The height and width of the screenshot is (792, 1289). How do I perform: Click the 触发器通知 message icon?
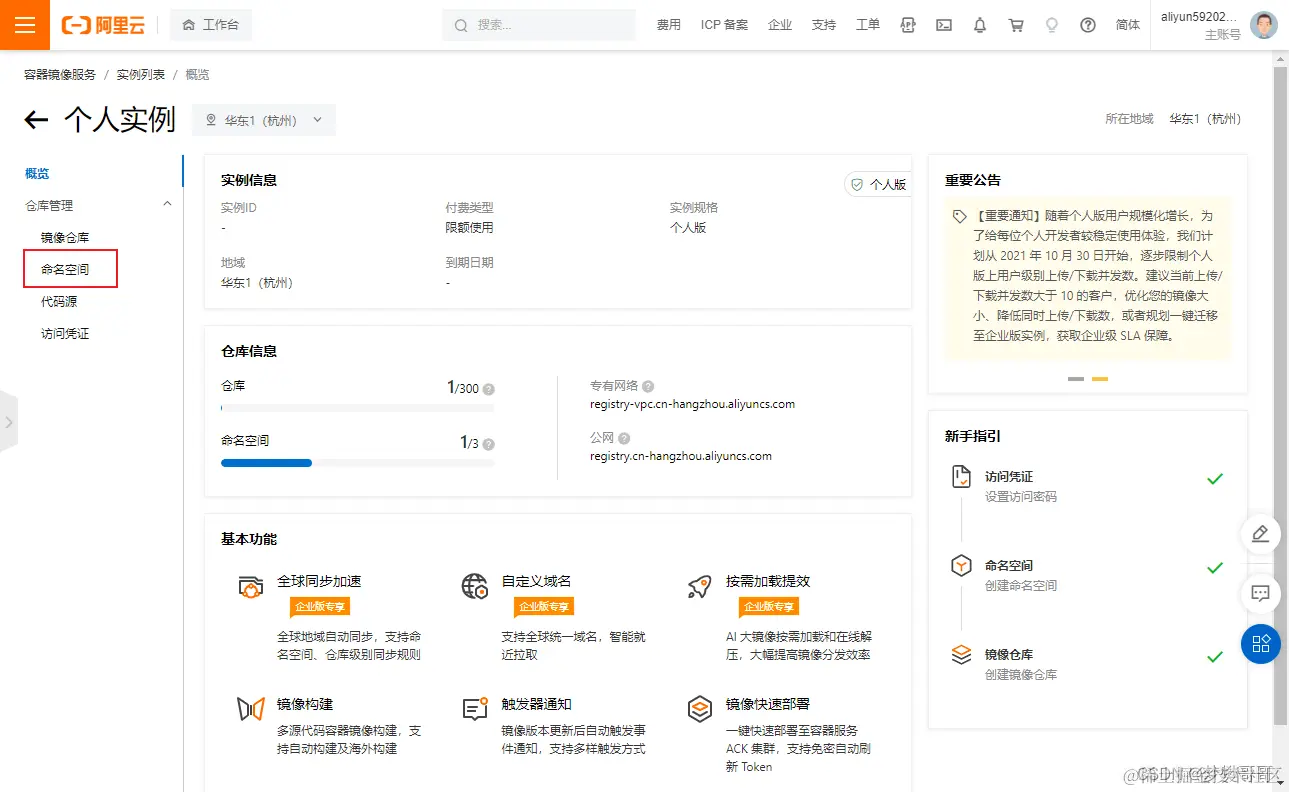coord(475,710)
